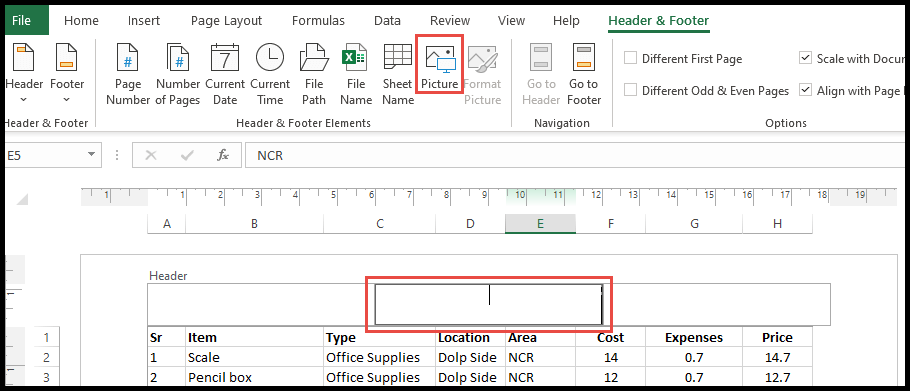The image size is (910, 391).
Task: Open the Page Layout tab
Action: click(x=226, y=21)
